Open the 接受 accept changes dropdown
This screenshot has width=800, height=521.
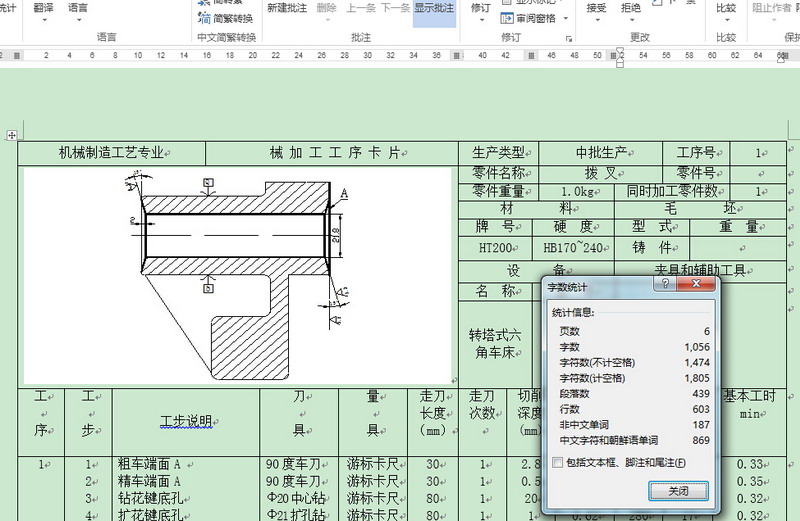click(596, 12)
